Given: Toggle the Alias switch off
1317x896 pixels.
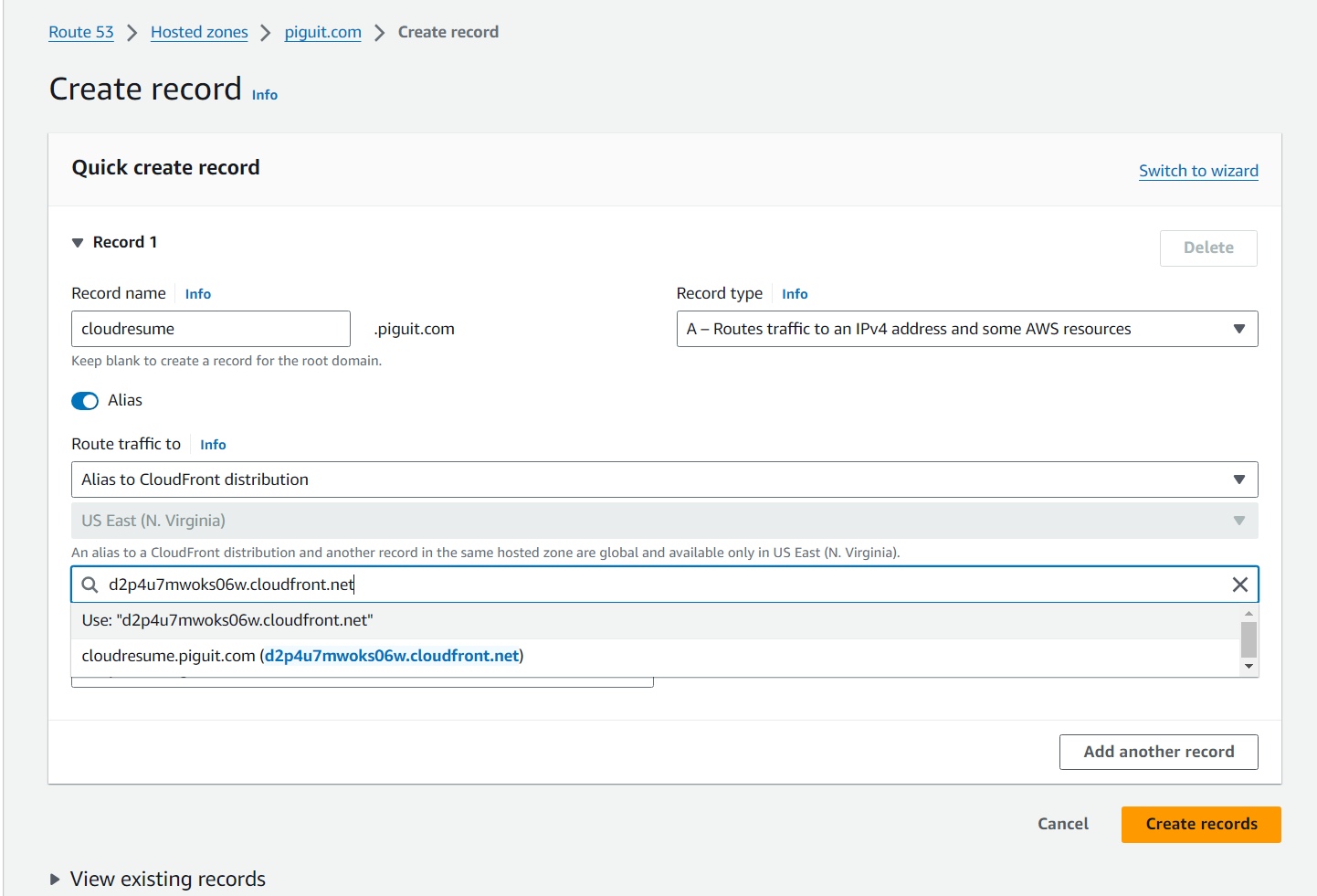Looking at the screenshot, I should point(85,401).
